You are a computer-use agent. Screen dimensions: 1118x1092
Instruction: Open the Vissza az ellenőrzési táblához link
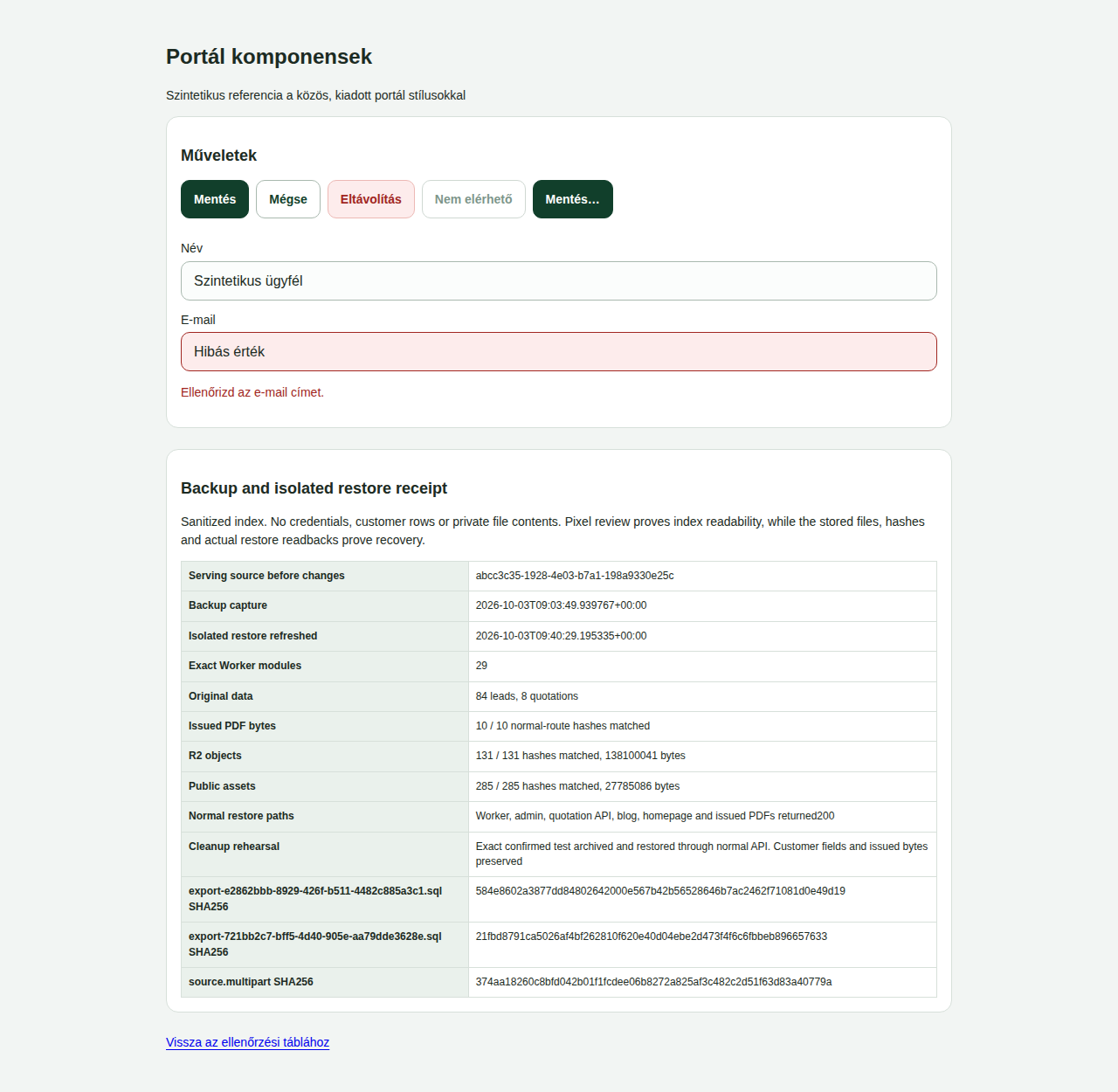pos(248,1042)
